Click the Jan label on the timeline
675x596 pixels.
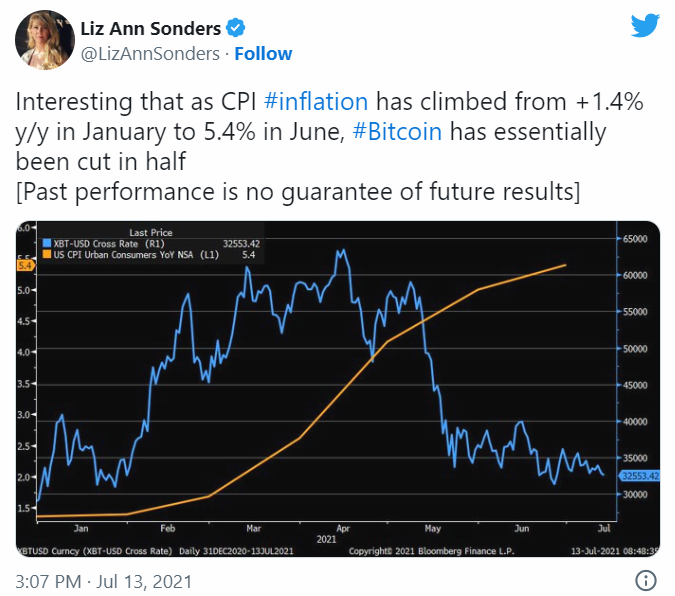[x=81, y=526]
